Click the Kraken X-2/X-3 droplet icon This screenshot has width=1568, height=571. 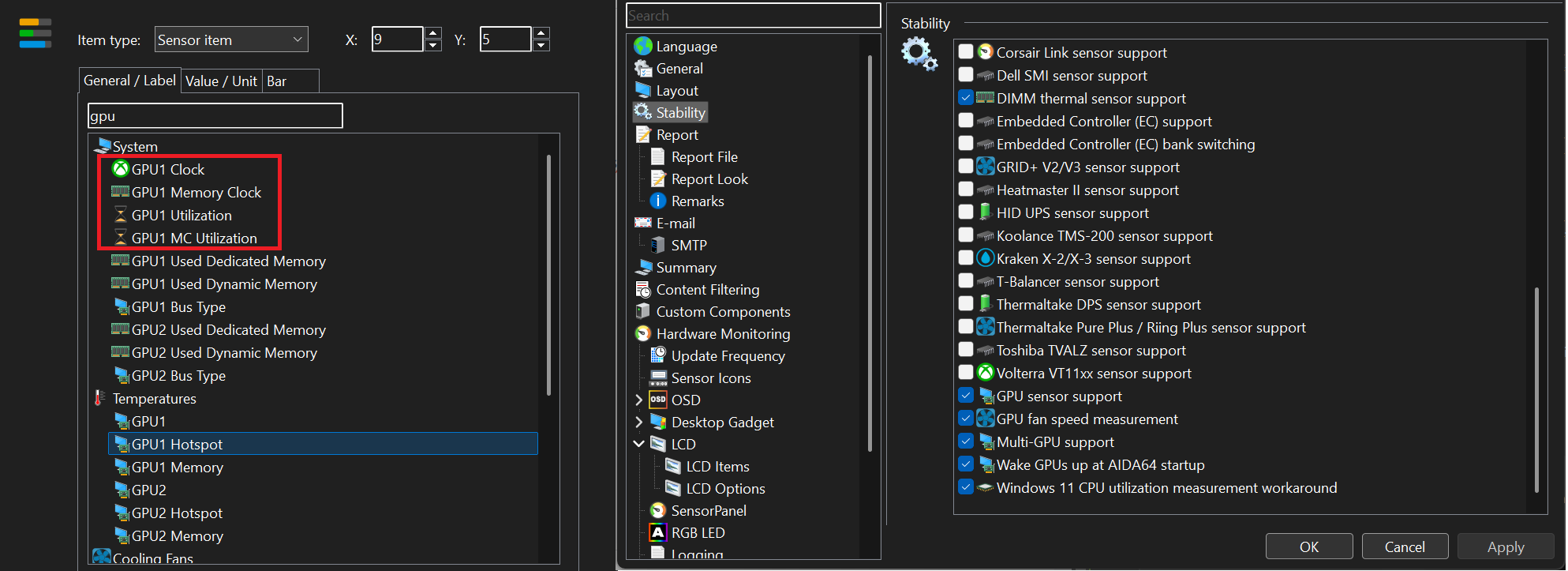[986, 258]
